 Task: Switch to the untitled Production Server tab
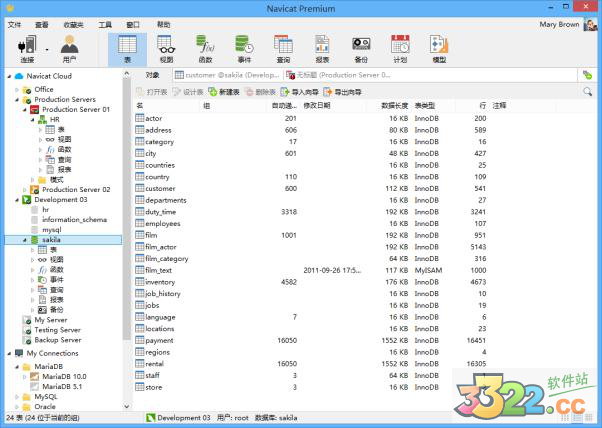(x=339, y=75)
